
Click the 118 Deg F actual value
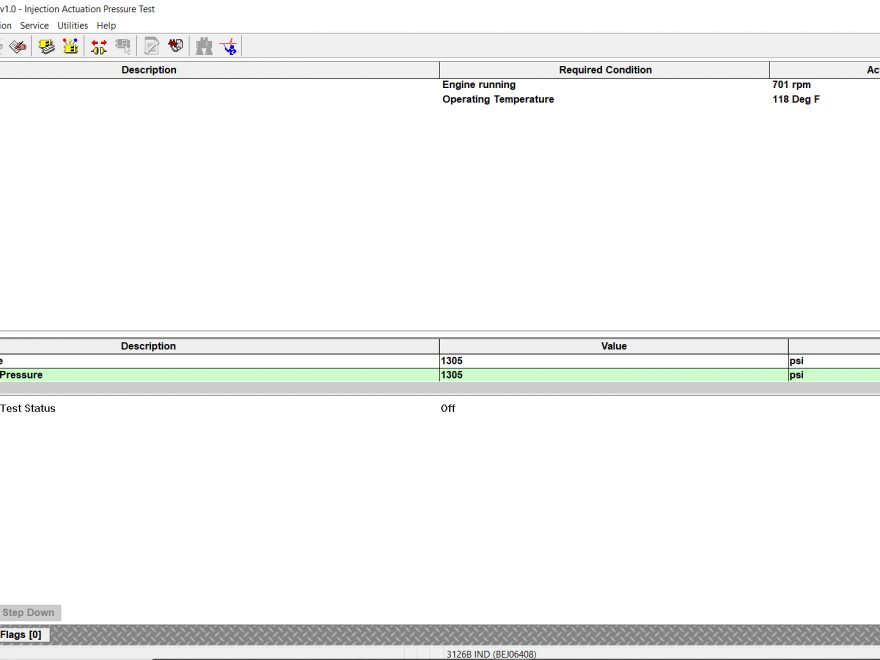click(796, 99)
